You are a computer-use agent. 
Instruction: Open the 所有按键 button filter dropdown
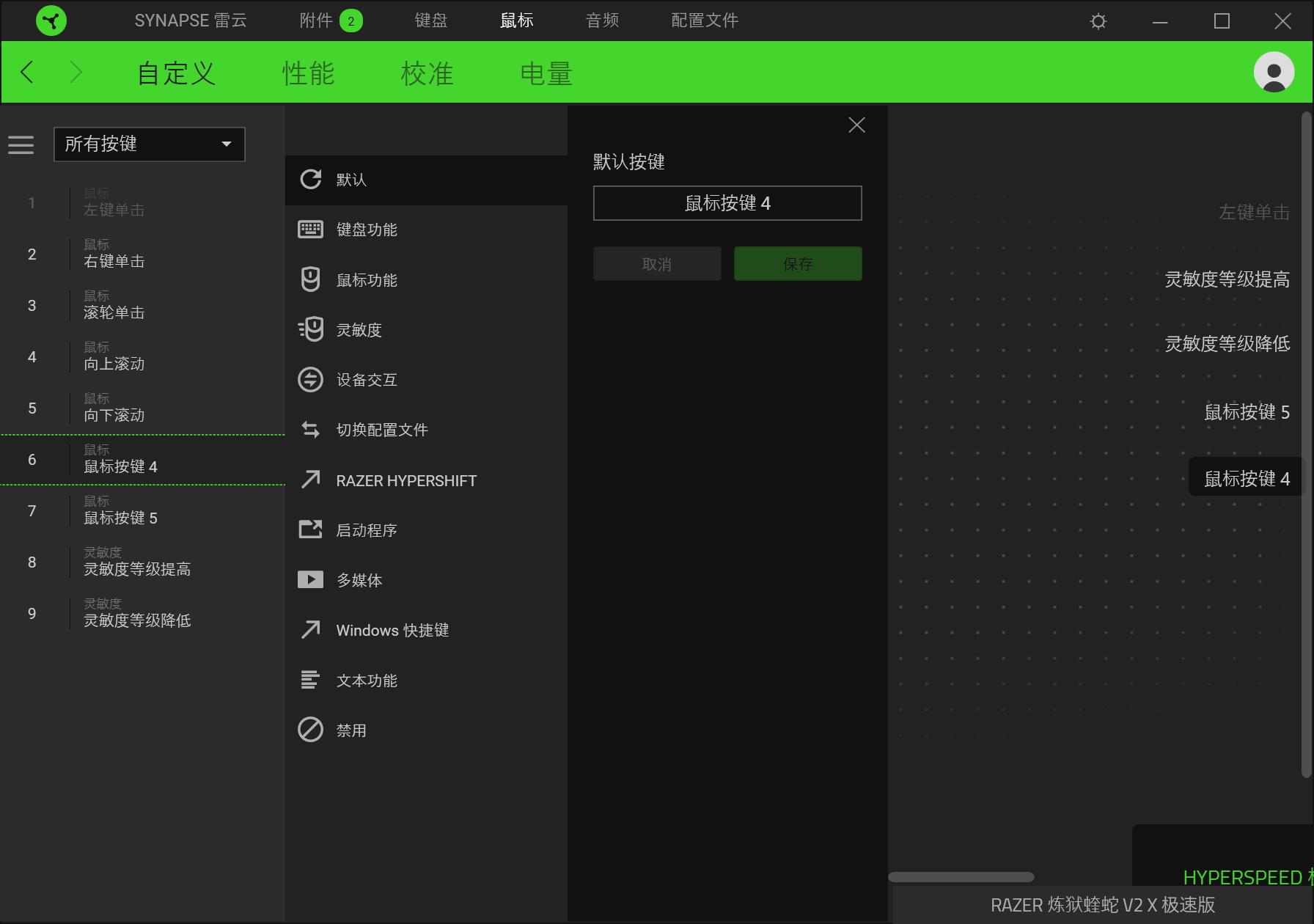click(x=150, y=144)
